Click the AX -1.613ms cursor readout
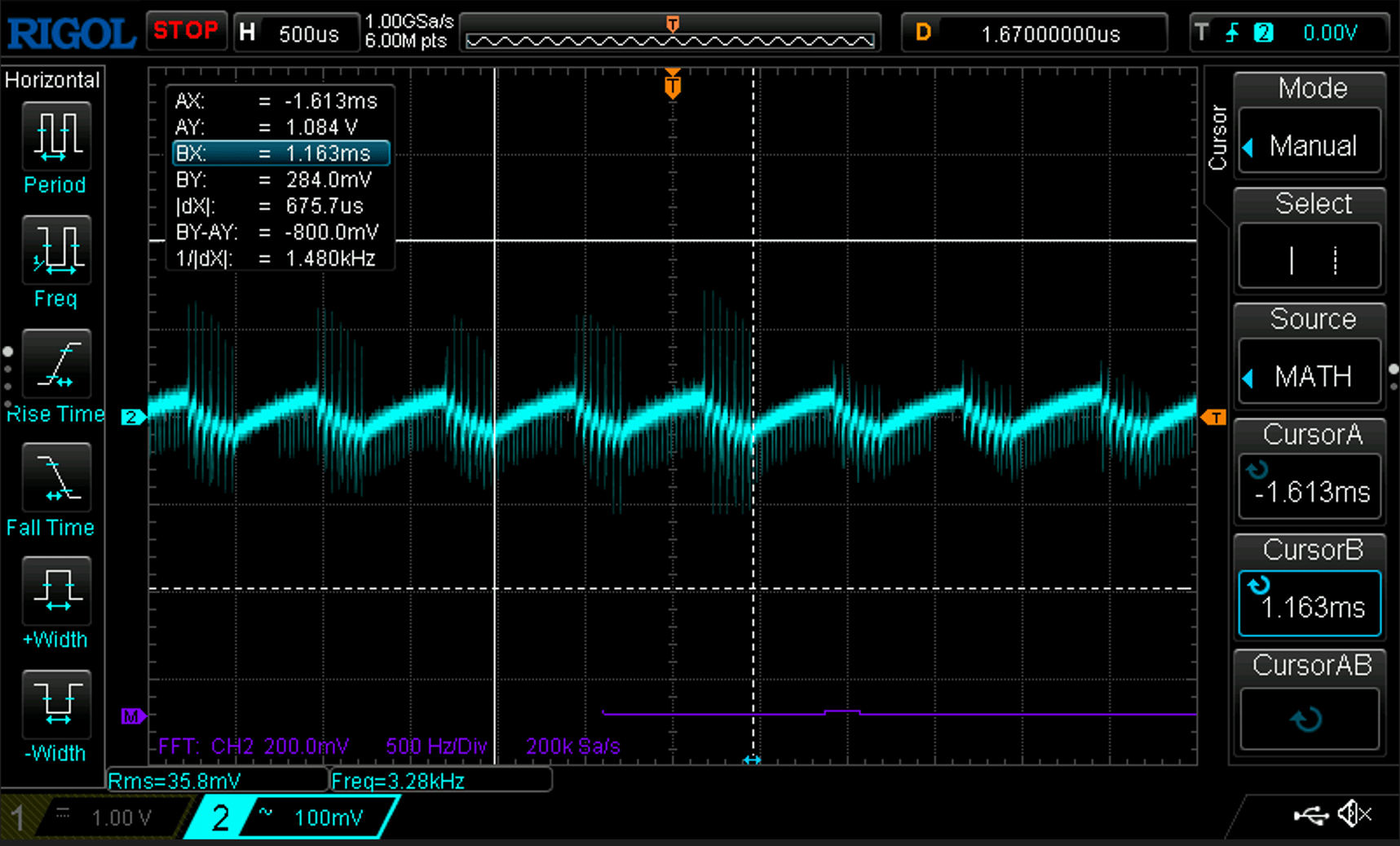Screen dimensions: 1400x846 [x=276, y=101]
